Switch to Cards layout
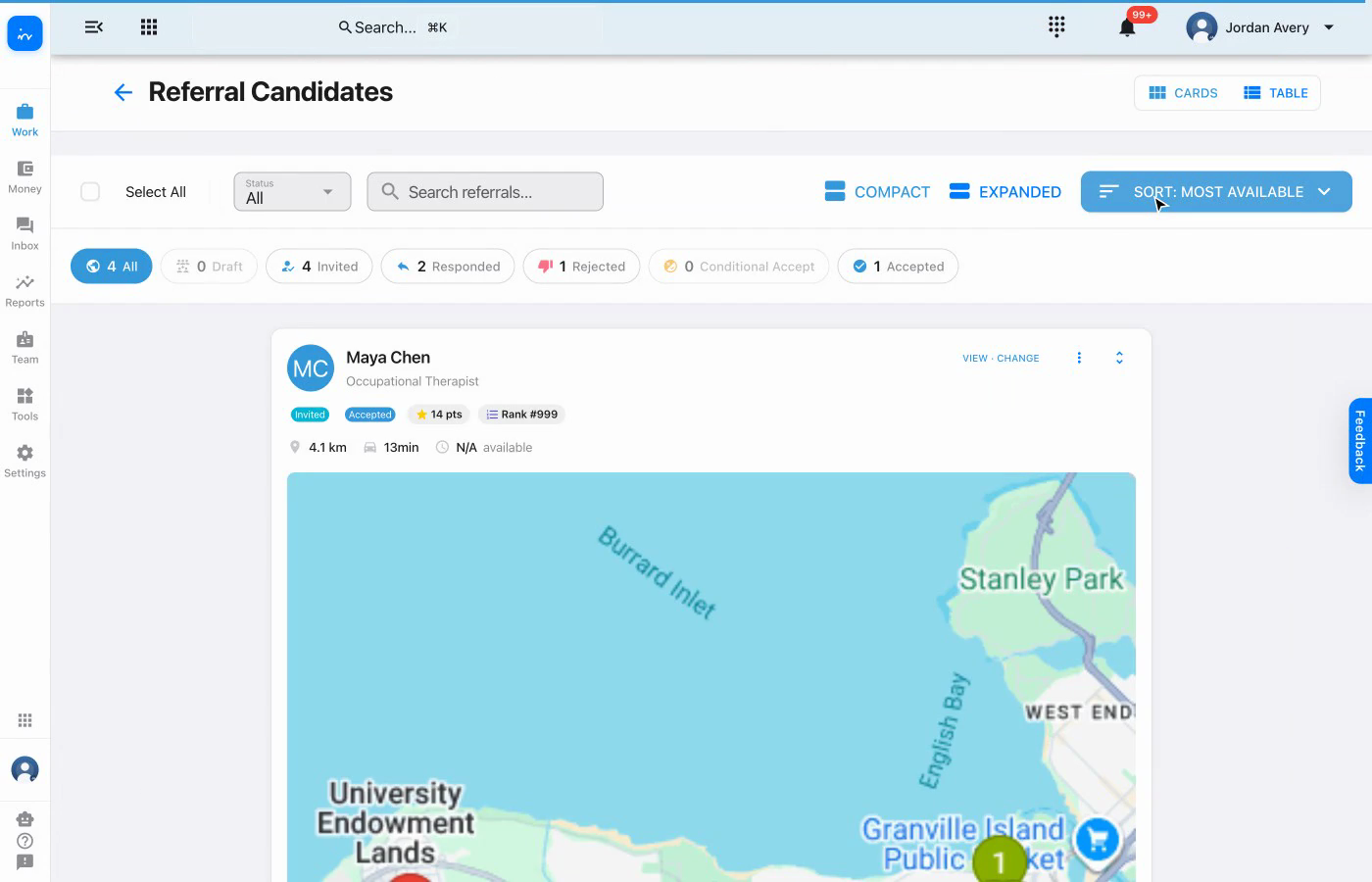The height and width of the screenshot is (882, 1372). click(1183, 93)
